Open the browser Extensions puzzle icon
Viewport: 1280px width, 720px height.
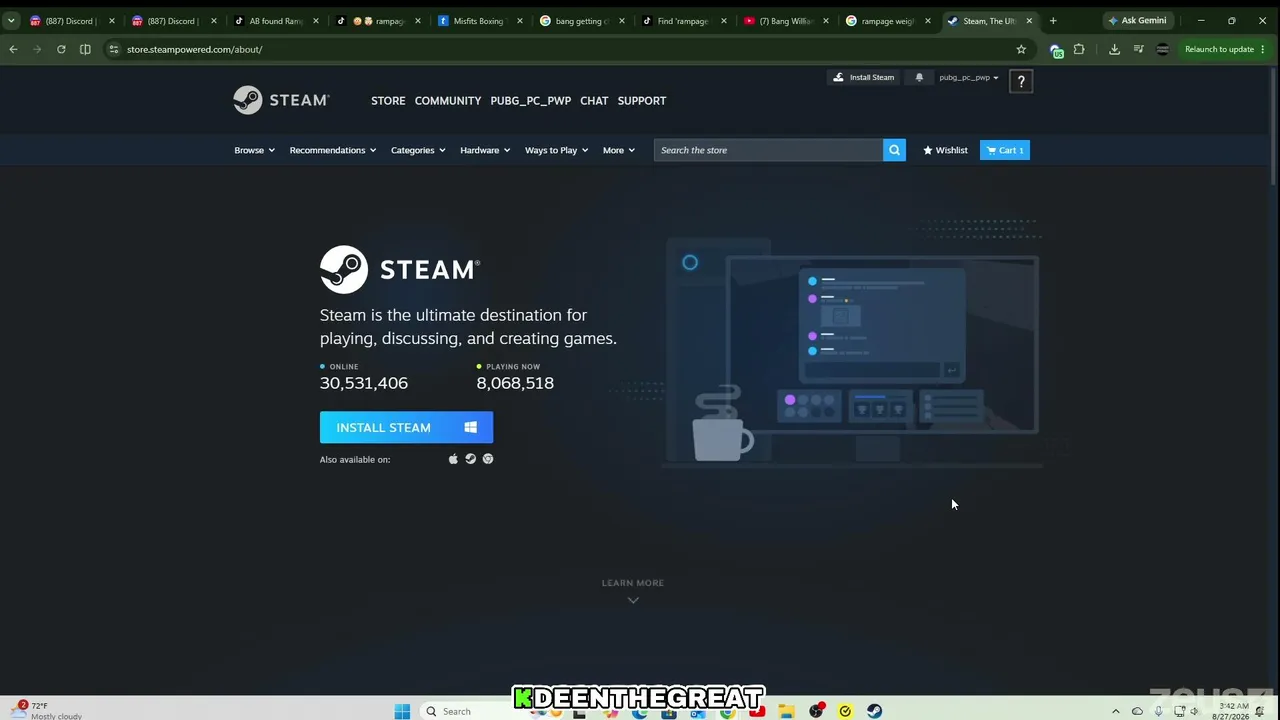(x=1079, y=49)
